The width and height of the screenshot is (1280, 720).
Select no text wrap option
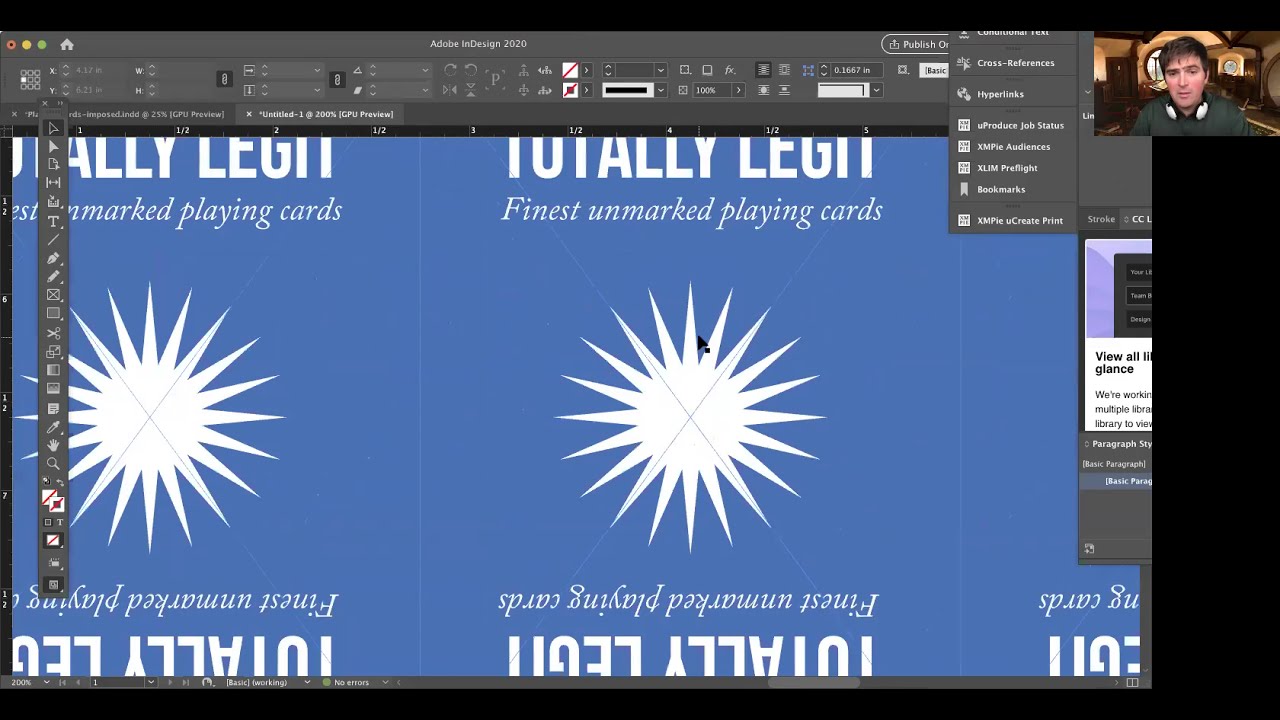(763, 70)
